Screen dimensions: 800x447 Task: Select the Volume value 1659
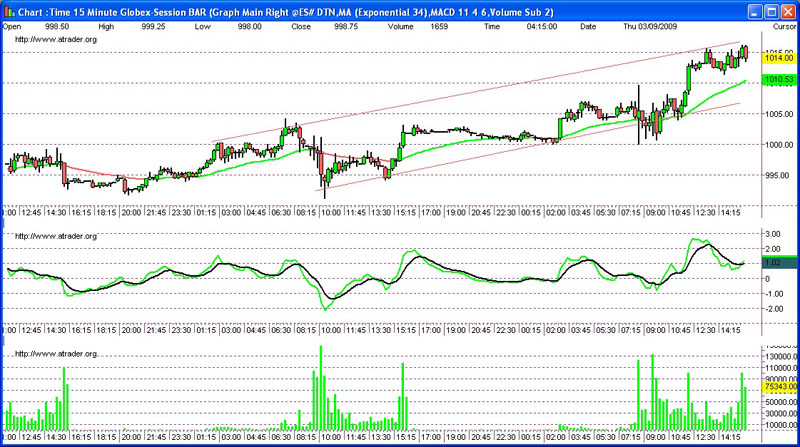point(439,27)
